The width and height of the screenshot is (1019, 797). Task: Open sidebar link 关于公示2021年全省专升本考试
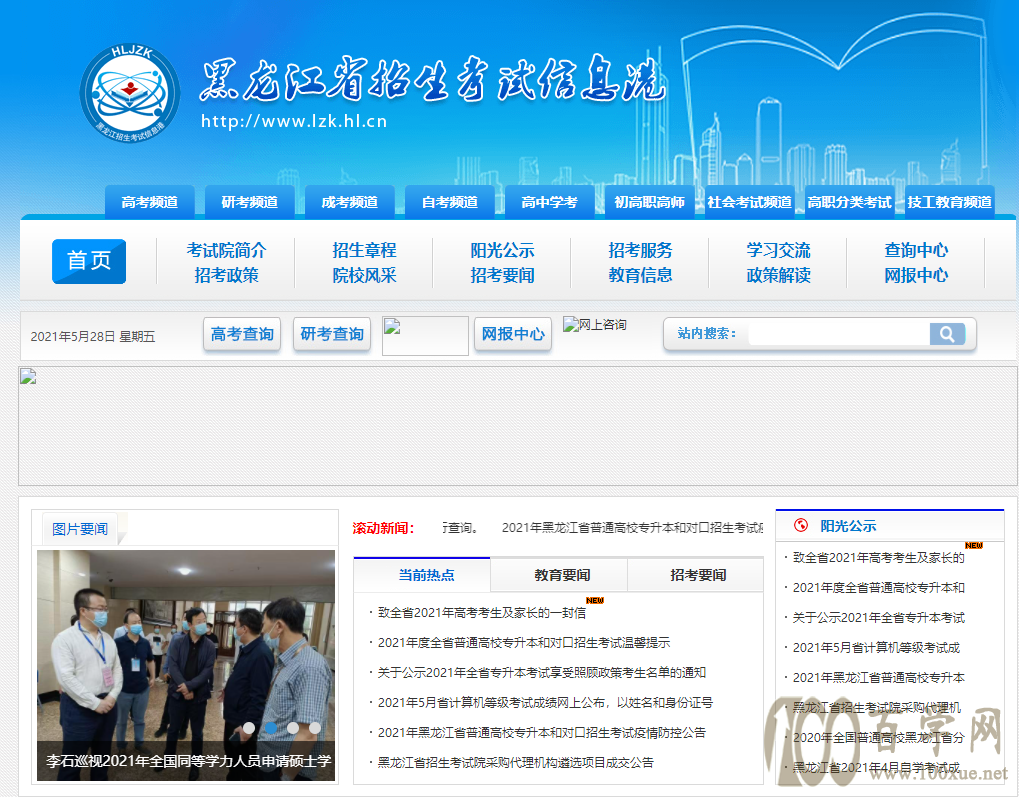point(879,618)
